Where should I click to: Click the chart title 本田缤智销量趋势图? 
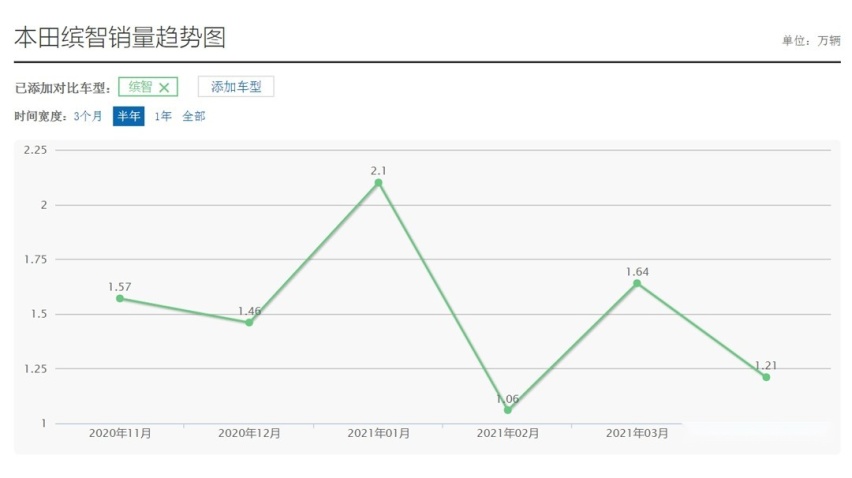120,37
